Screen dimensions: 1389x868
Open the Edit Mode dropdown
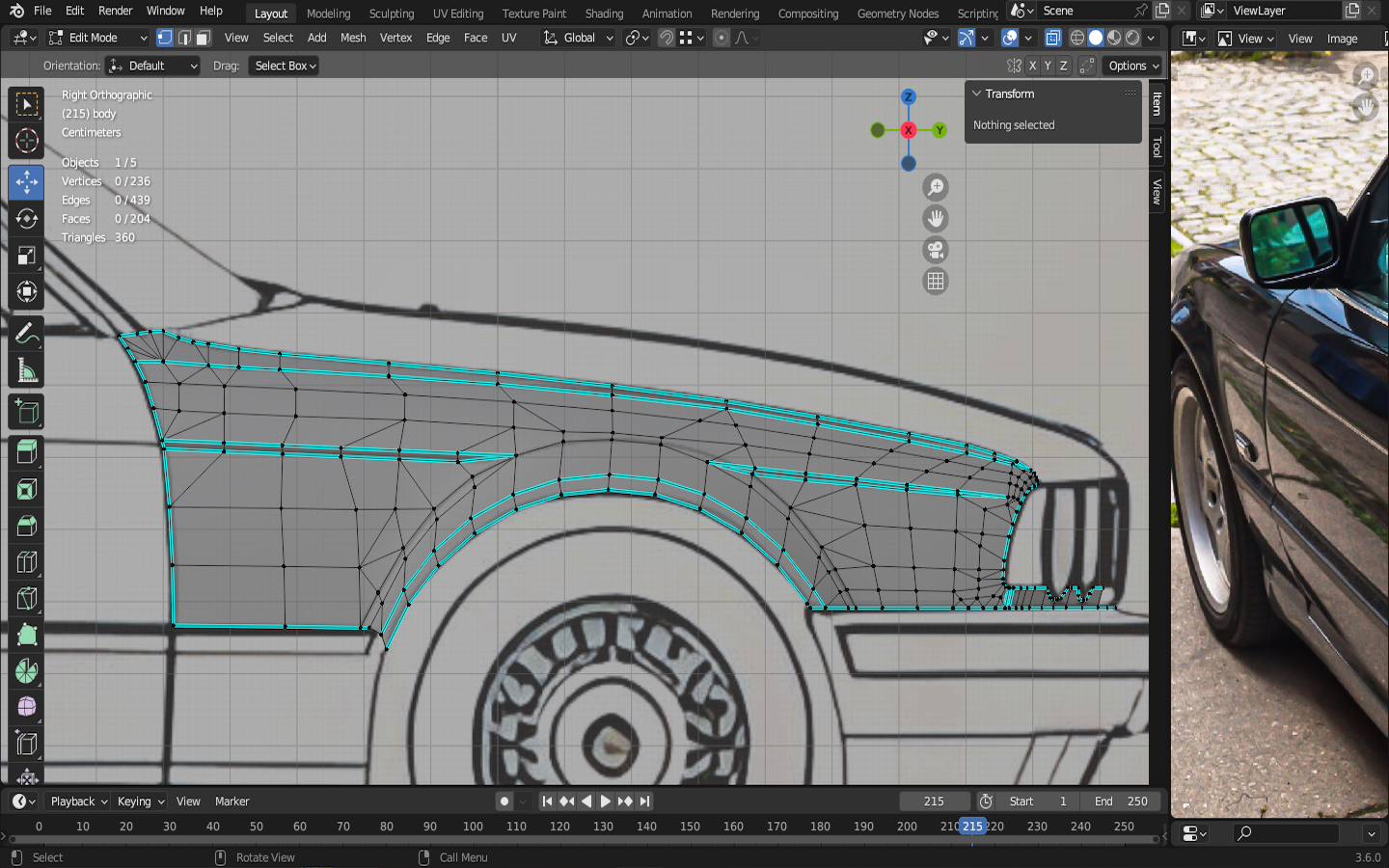tap(97, 38)
